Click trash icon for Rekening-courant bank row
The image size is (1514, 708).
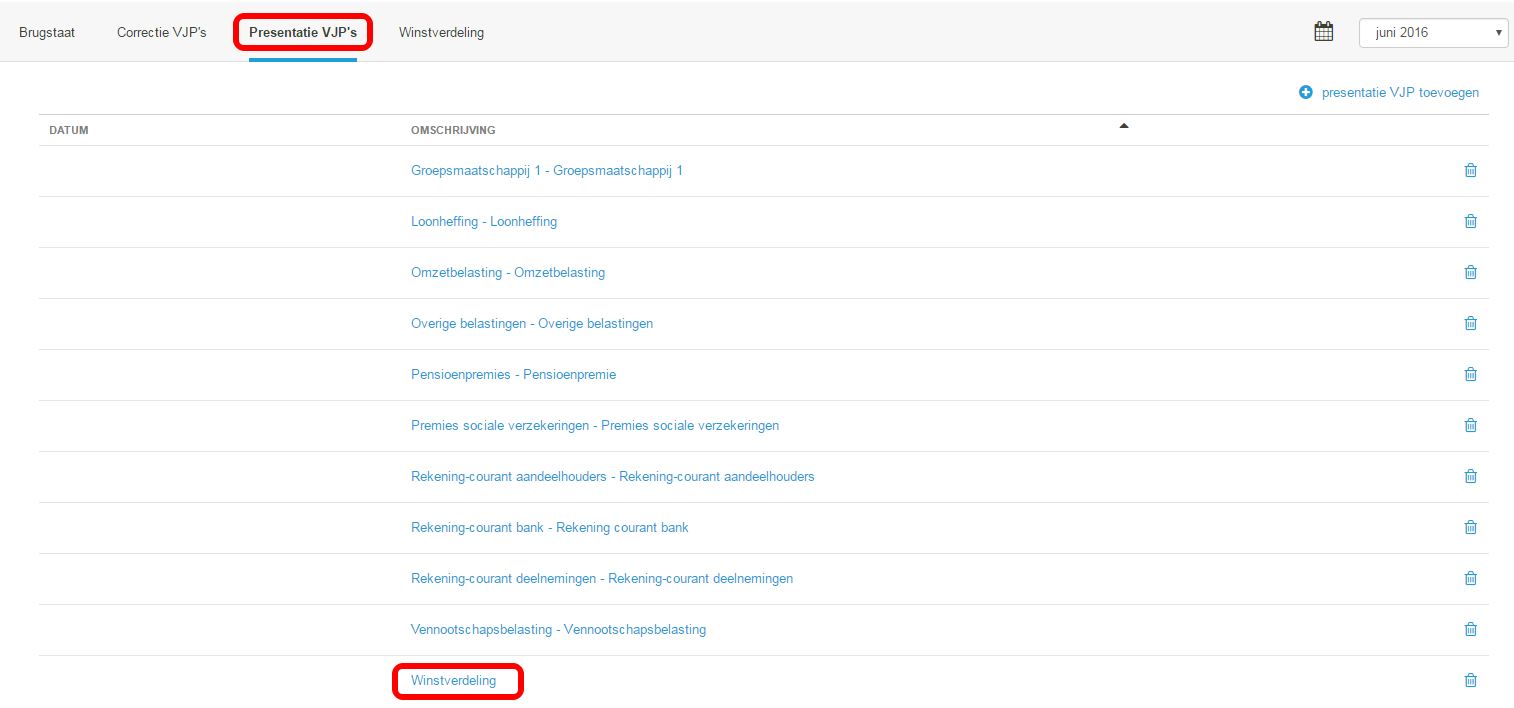[x=1470, y=527]
